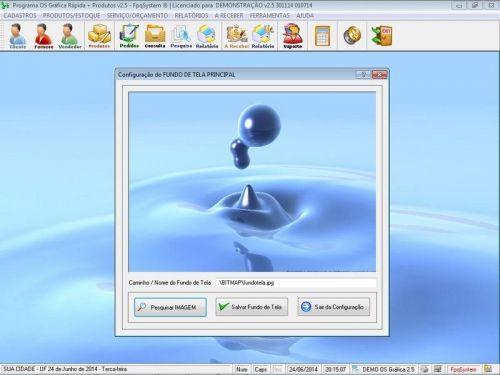500x375 pixels.
Task: Open the CADASTROS menu
Action: tap(20, 16)
